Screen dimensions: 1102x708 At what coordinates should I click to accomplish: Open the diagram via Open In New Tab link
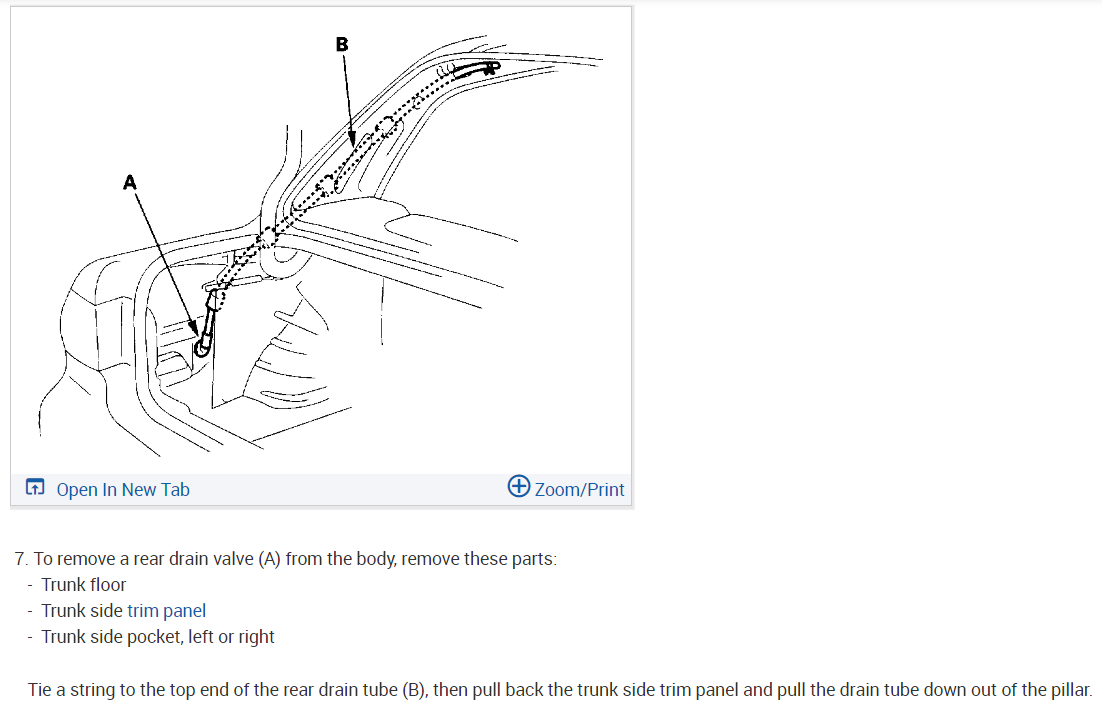click(123, 489)
